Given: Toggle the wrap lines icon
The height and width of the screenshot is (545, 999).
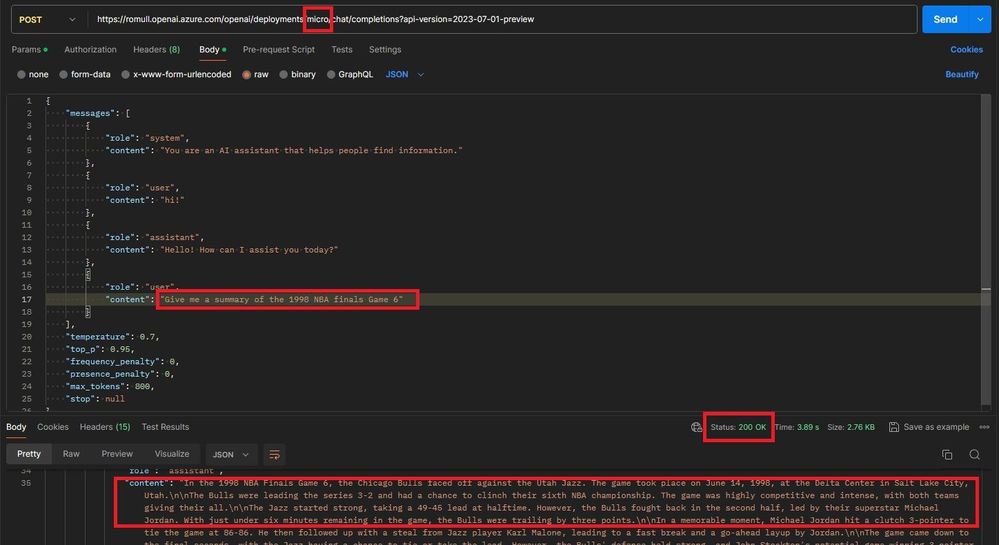Looking at the screenshot, I should click(x=274, y=454).
